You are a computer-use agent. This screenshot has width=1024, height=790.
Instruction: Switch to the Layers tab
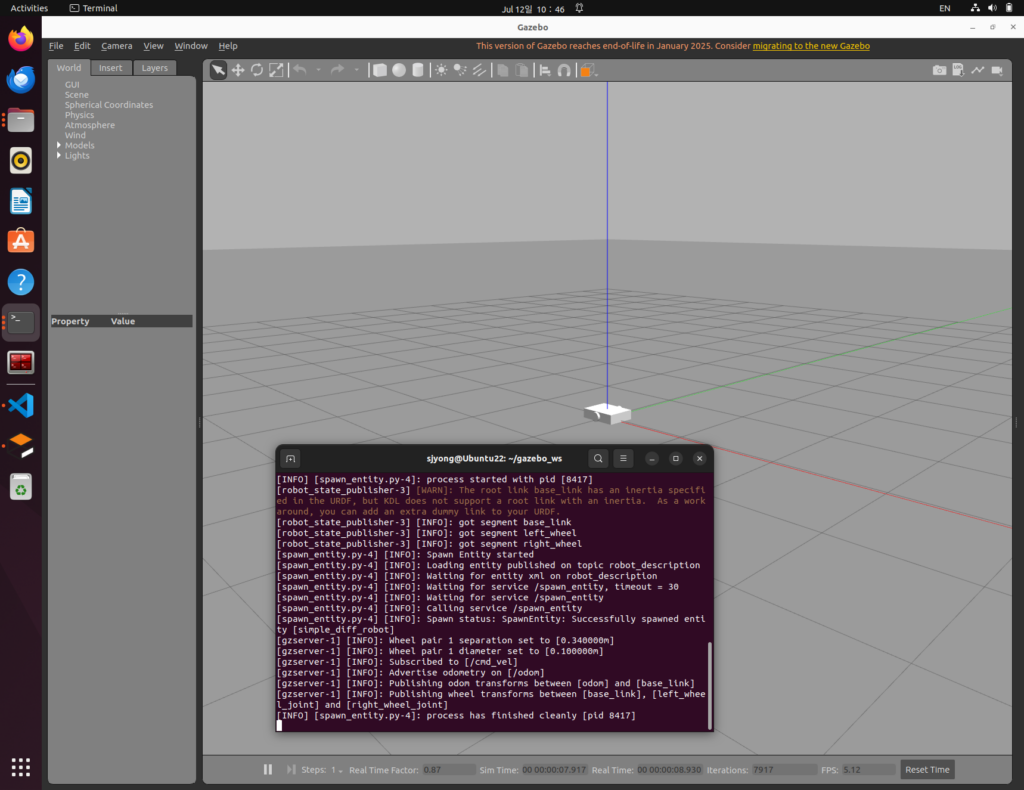155,67
